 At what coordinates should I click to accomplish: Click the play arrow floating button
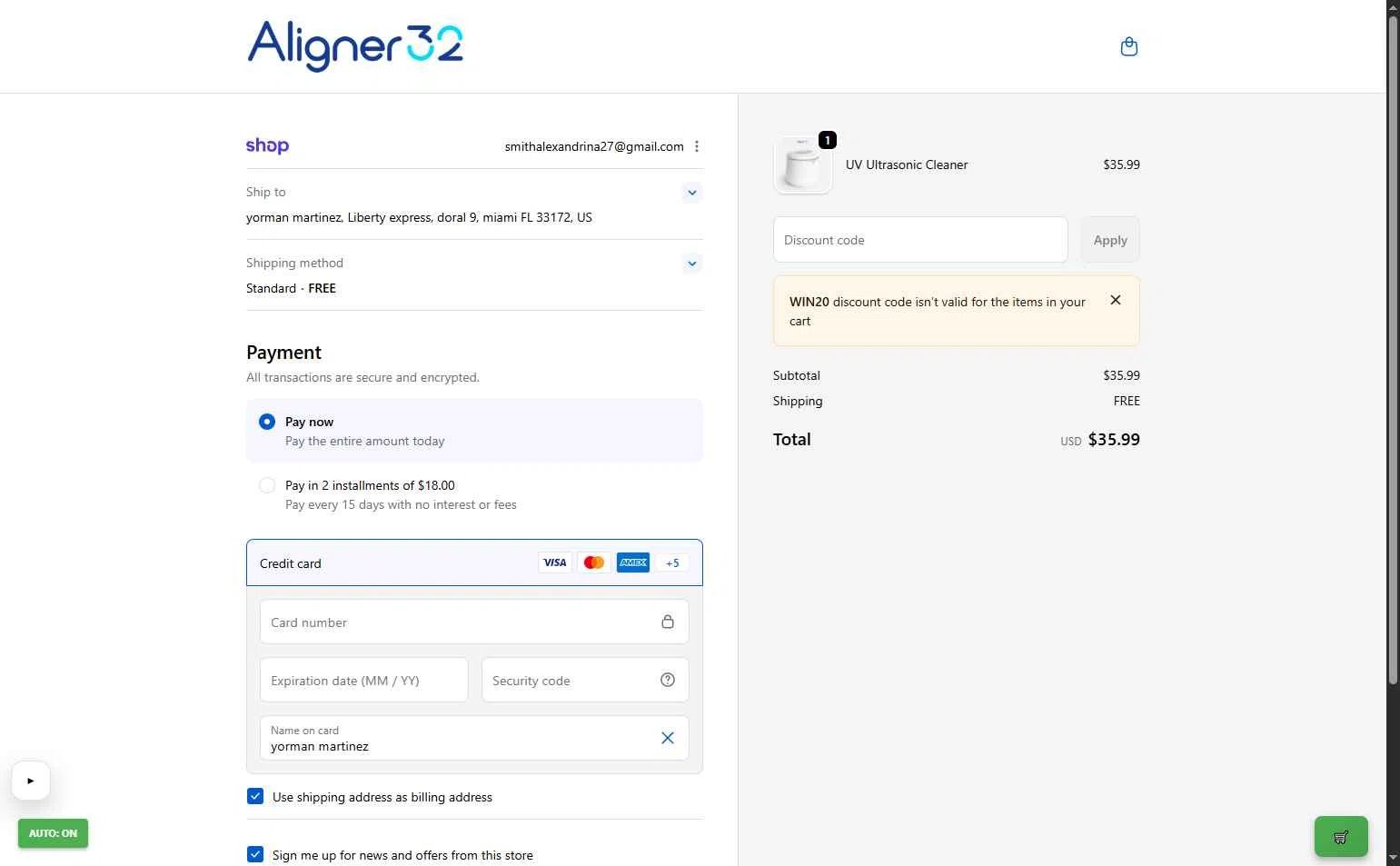(30, 781)
